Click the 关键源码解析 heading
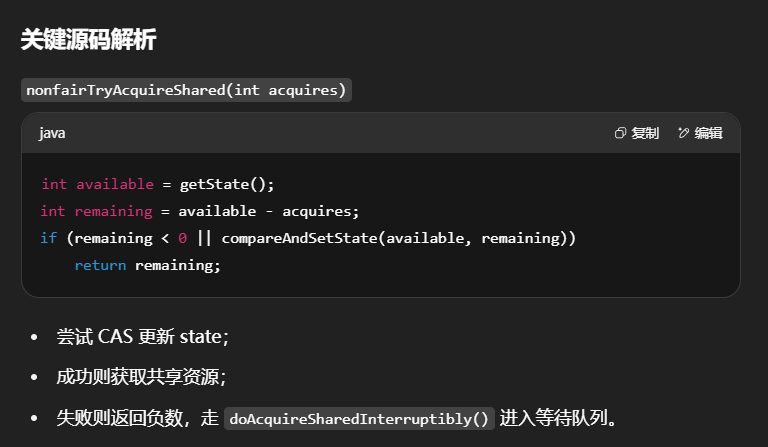Viewport: 768px width, 447px height. pos(88,40)
